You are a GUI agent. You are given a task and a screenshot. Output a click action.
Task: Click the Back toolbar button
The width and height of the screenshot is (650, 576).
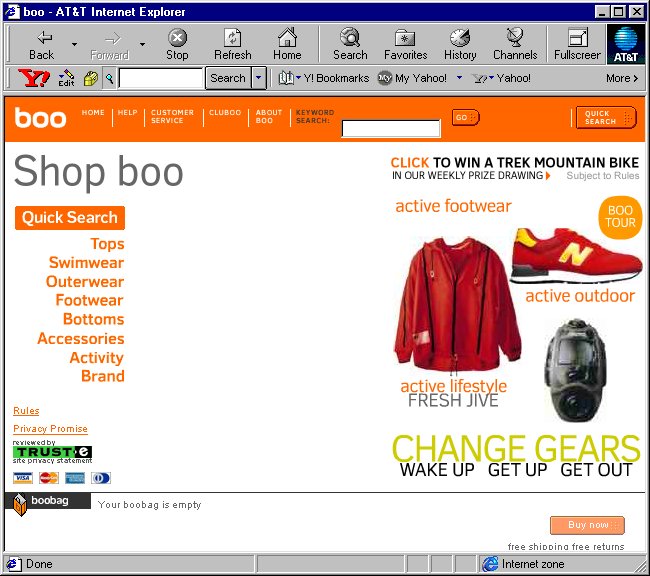(41, 44)
